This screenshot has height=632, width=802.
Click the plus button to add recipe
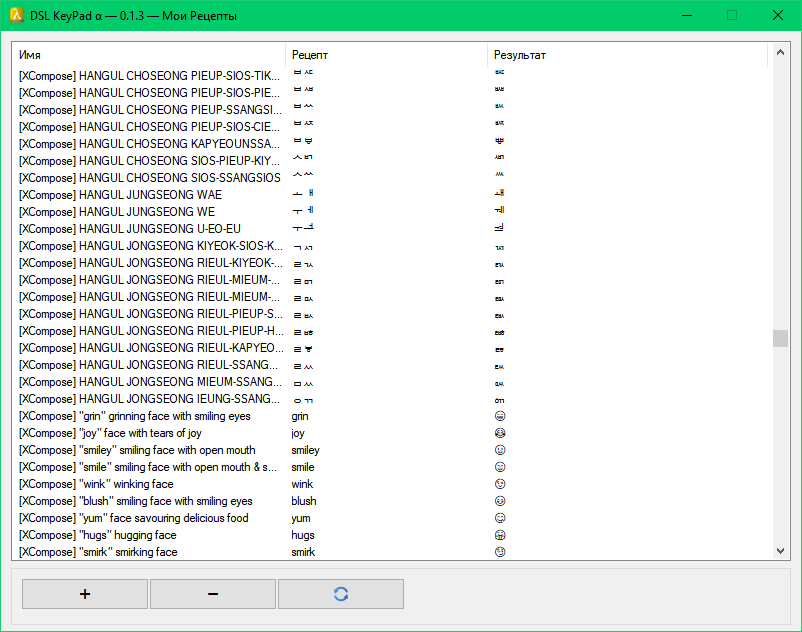coord(85,594)
